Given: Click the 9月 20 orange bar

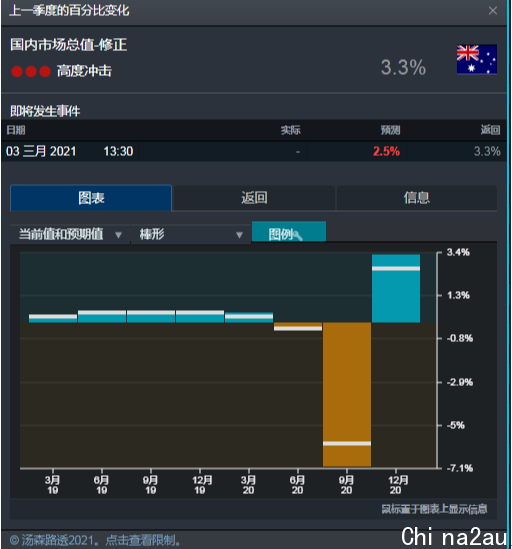Looking at the screenshot, I should [x=347, y=394].
